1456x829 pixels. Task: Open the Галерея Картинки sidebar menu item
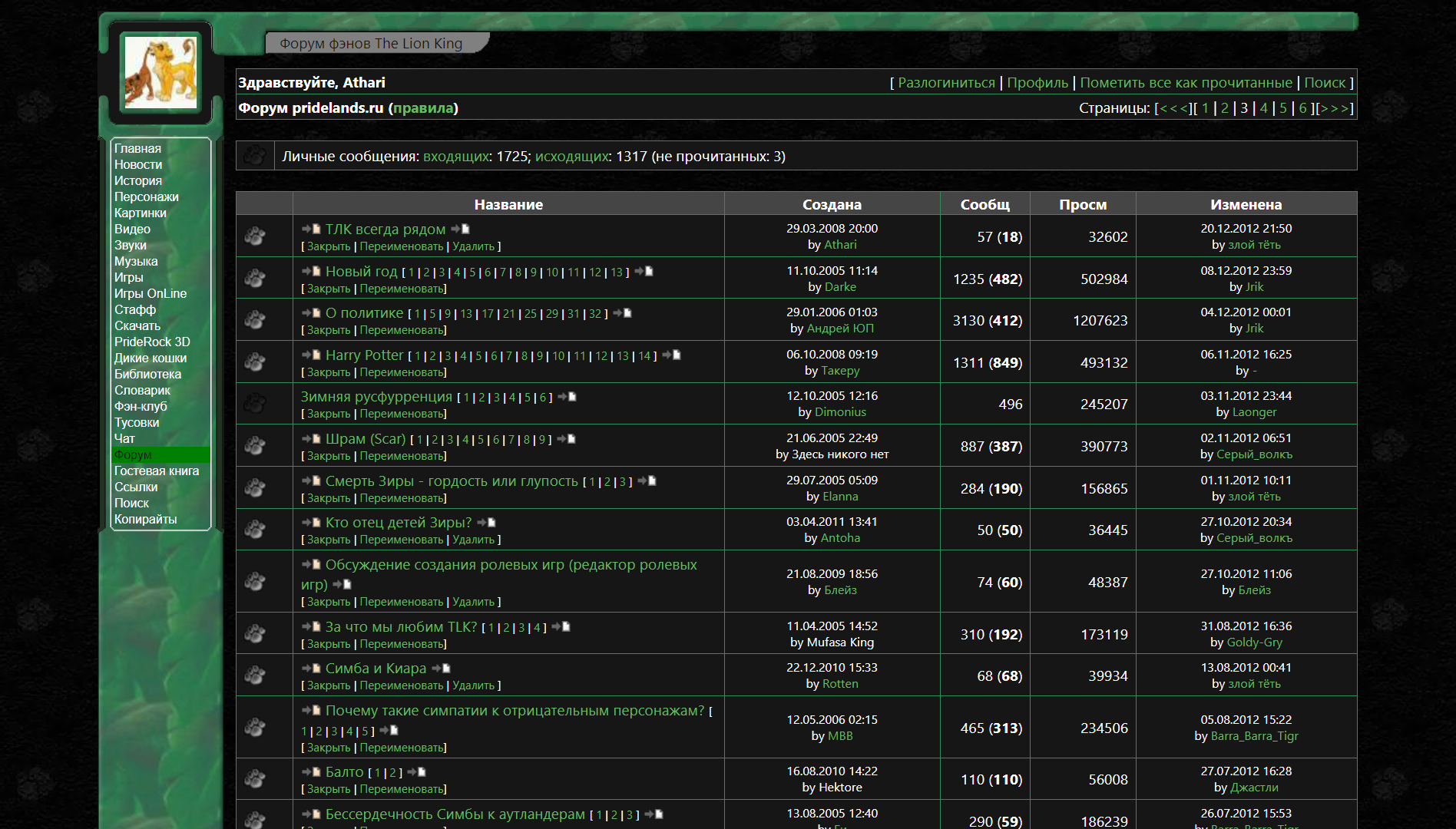(x=140, y=213)
